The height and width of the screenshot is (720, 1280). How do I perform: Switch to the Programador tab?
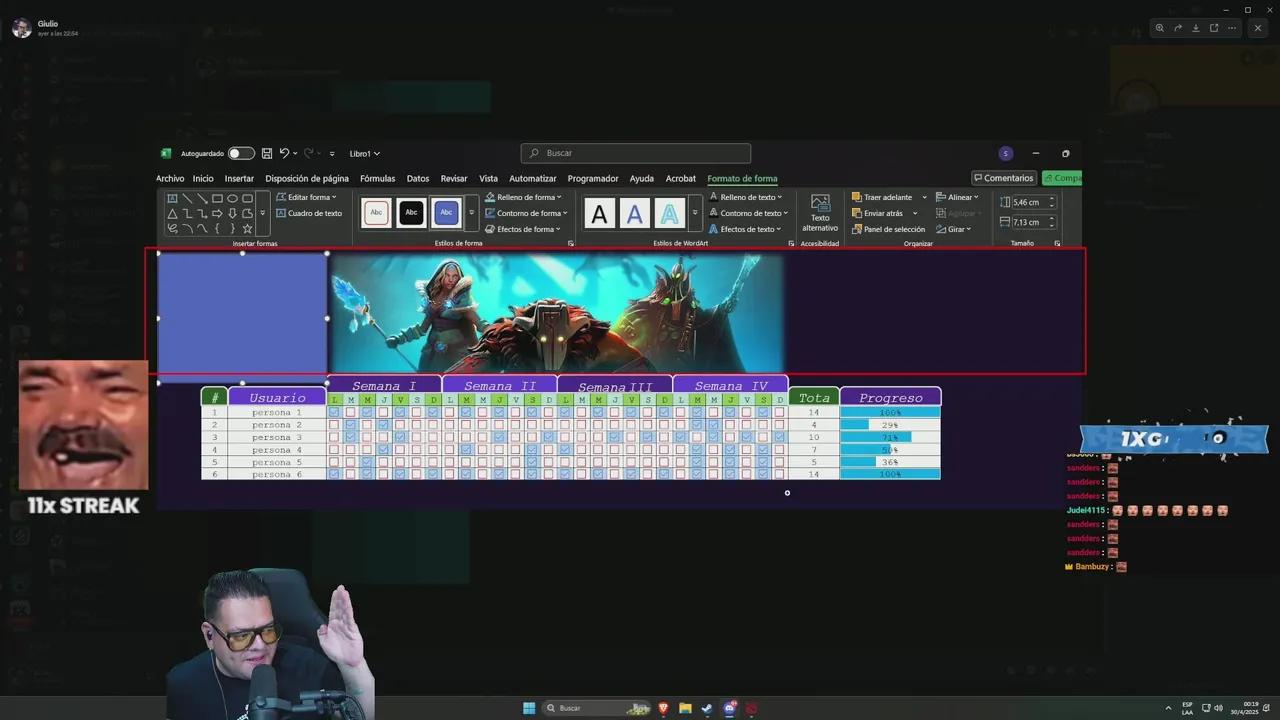593,179
